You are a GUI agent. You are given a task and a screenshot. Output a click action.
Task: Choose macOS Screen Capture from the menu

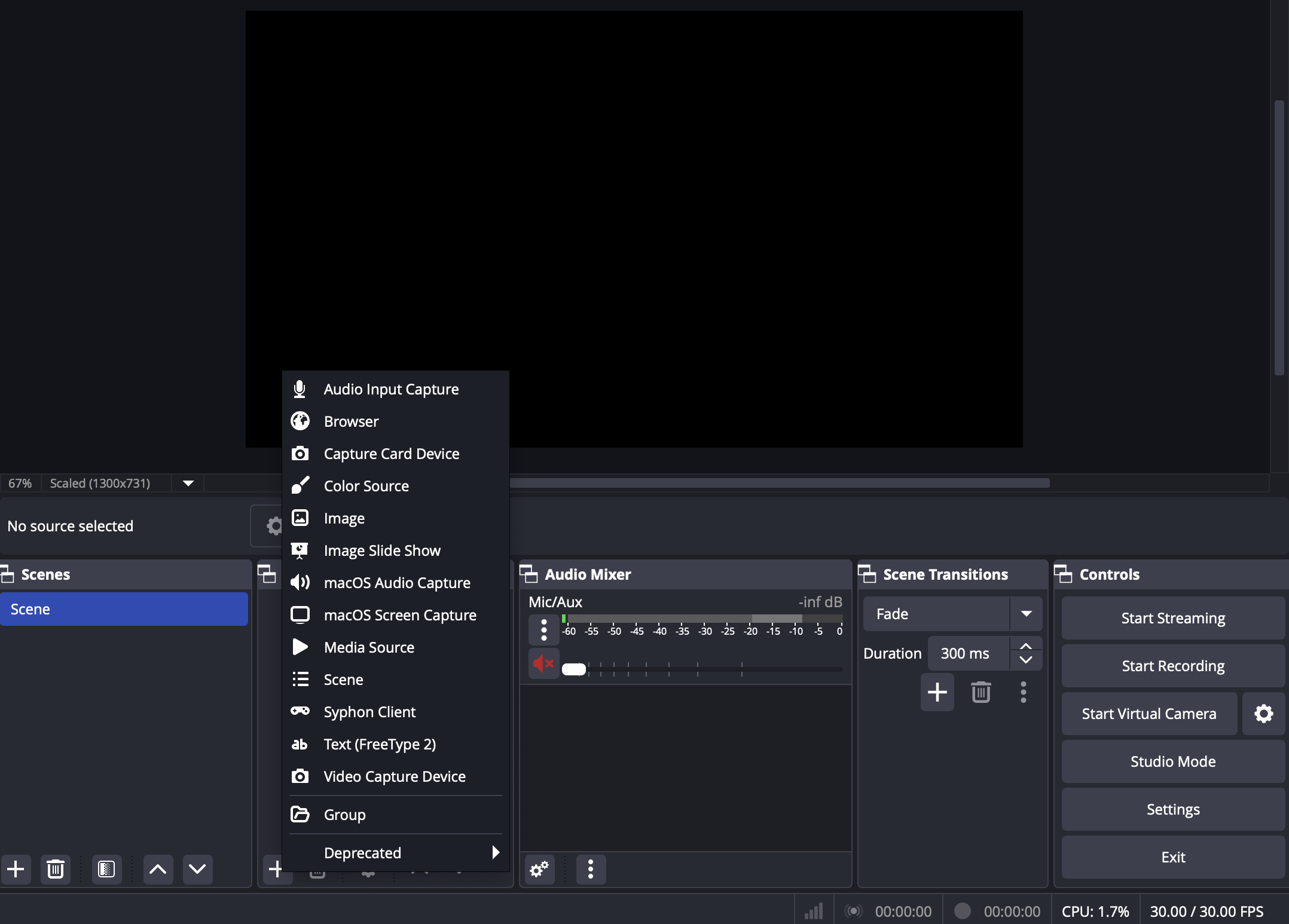pos(399,615)
